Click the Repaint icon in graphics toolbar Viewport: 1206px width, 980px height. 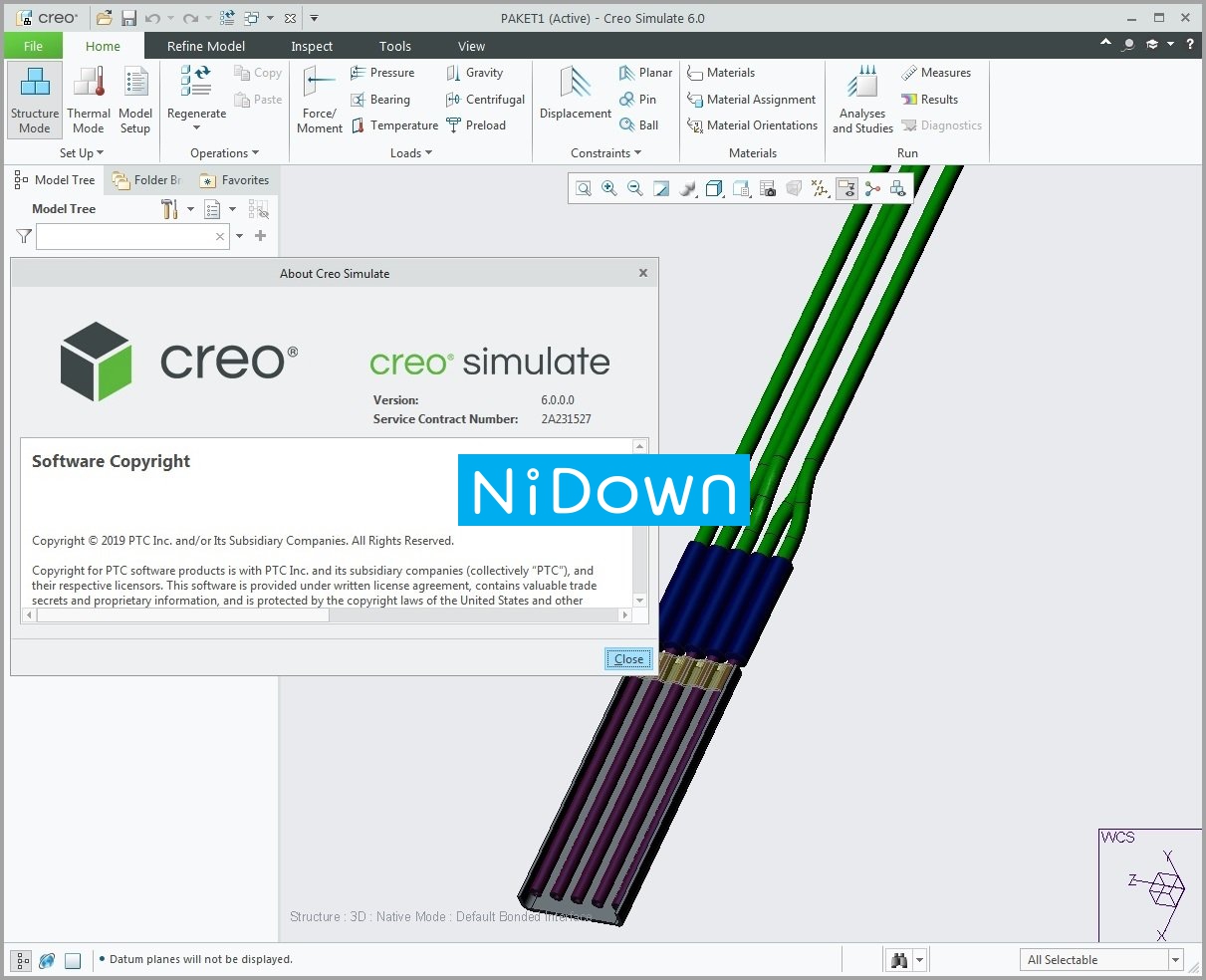pyautogui.click(x=661, y=188)
